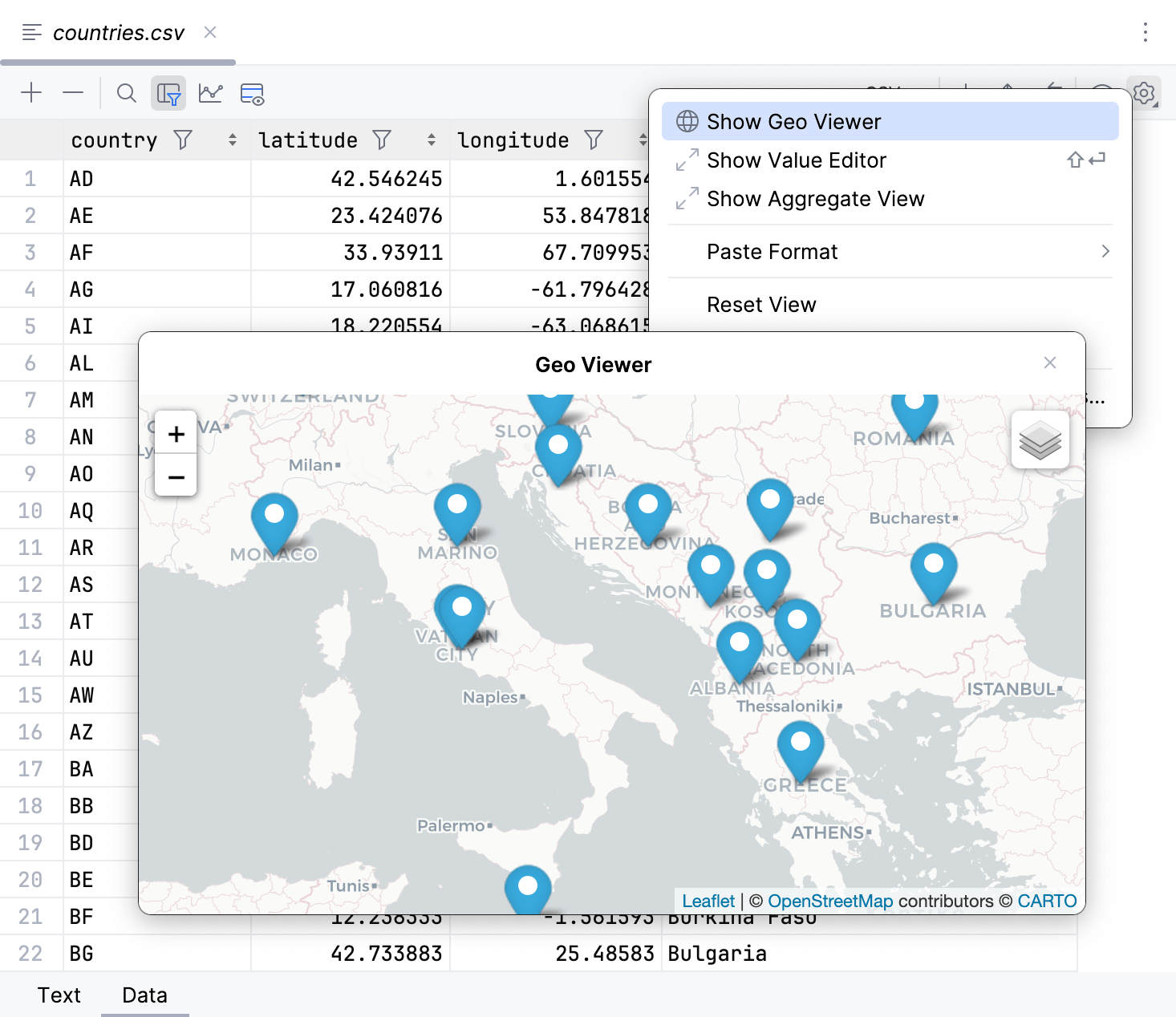This screenshot has width=1176, height=1017.
Task: Open the chart view icon
Action: coord(210,93)
